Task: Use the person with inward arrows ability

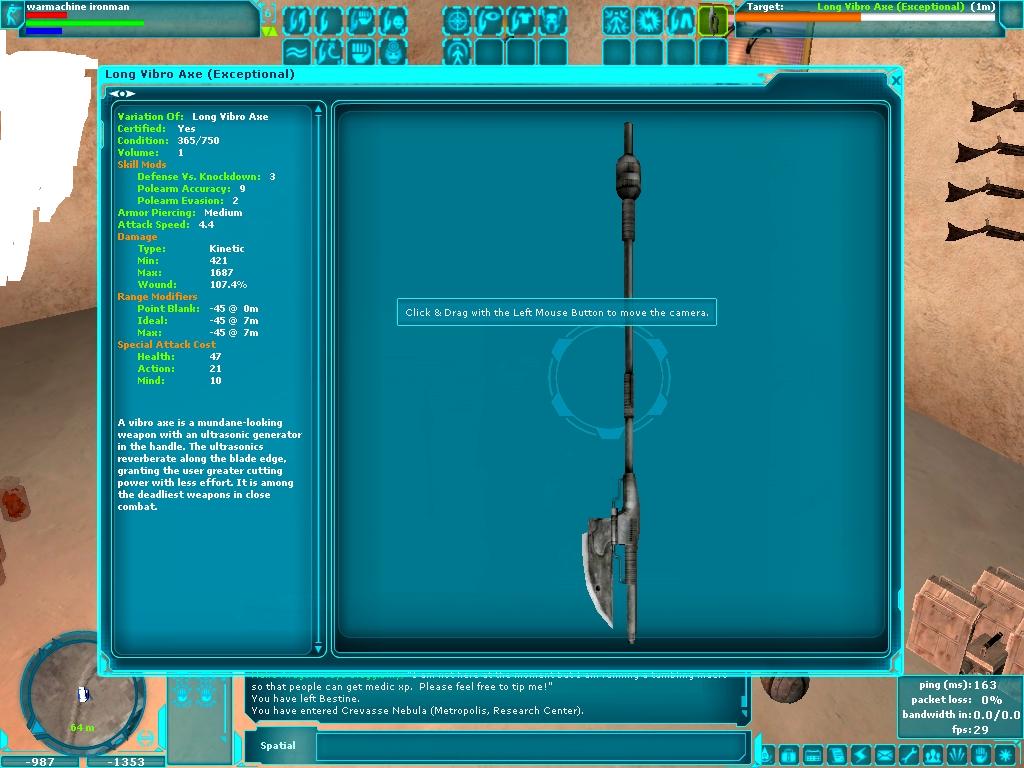Action: [616, 21]
